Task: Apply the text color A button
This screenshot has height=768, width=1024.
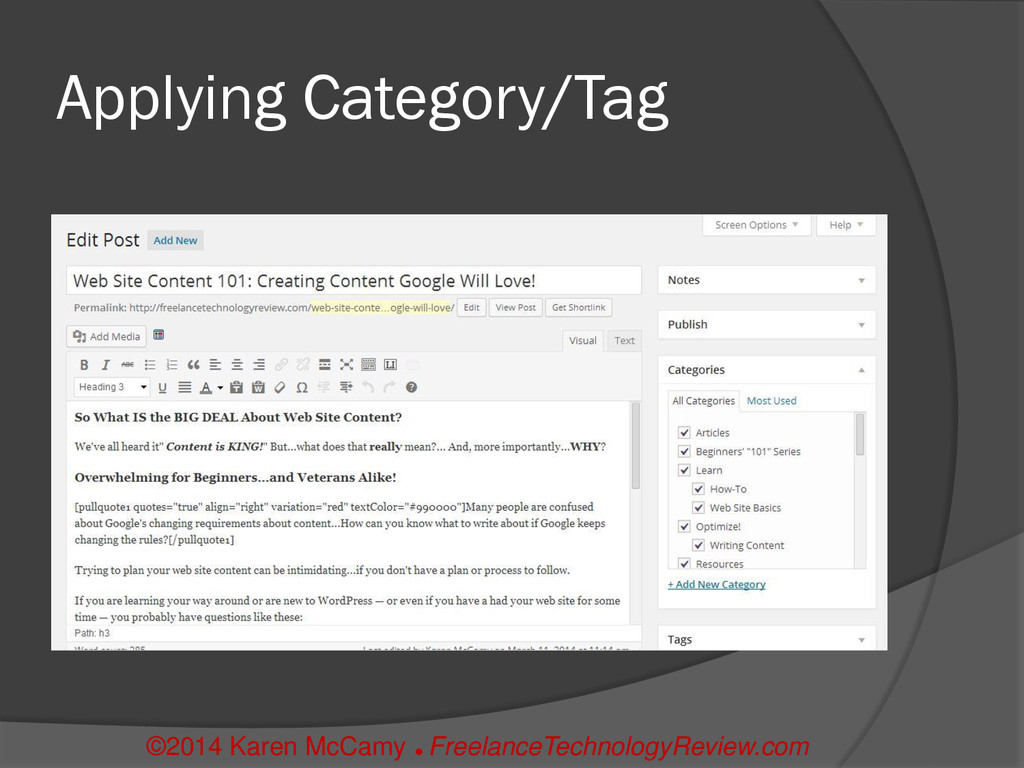Action: click(x=206, y=387)
